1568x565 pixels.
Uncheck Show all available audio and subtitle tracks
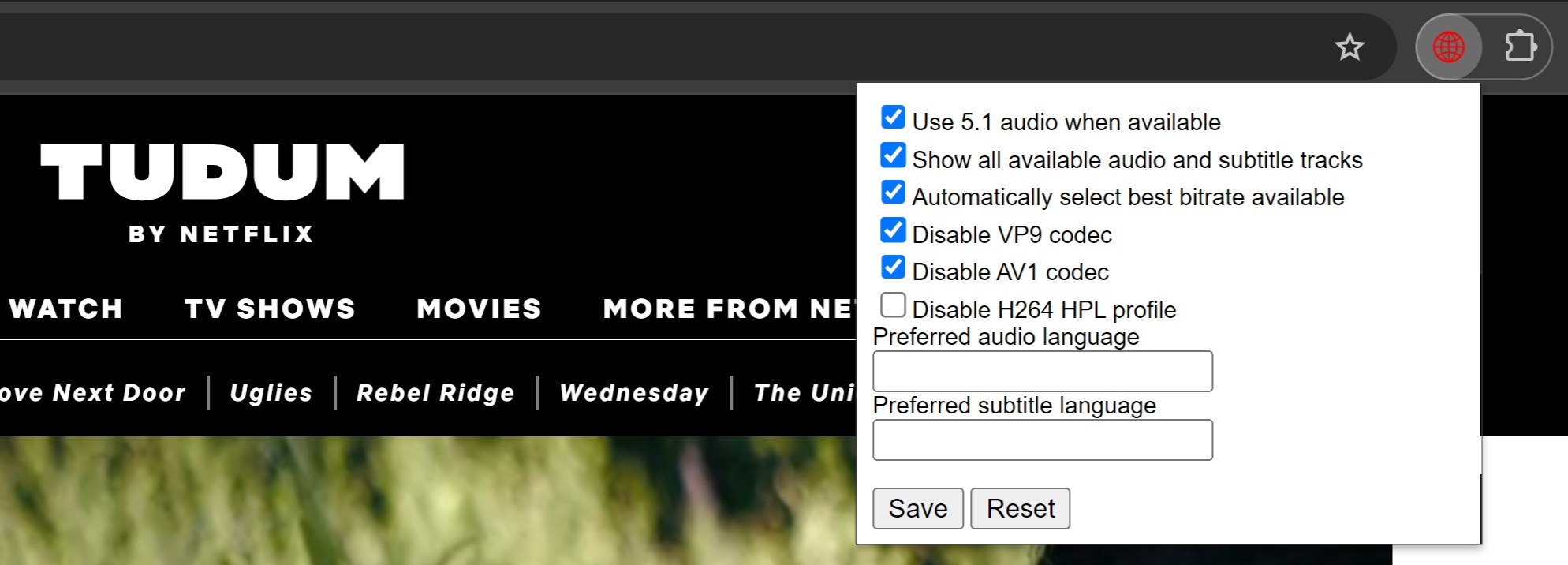(893, 155)
